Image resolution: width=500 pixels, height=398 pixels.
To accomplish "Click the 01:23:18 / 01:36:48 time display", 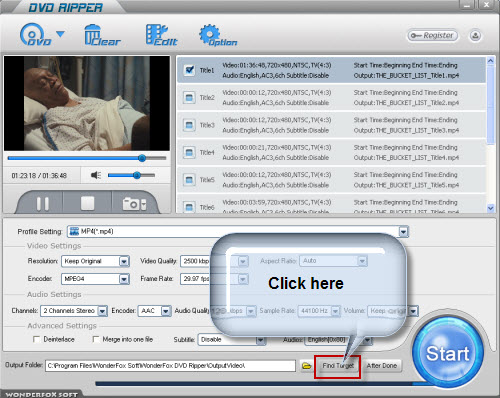I will click(39, 176).
